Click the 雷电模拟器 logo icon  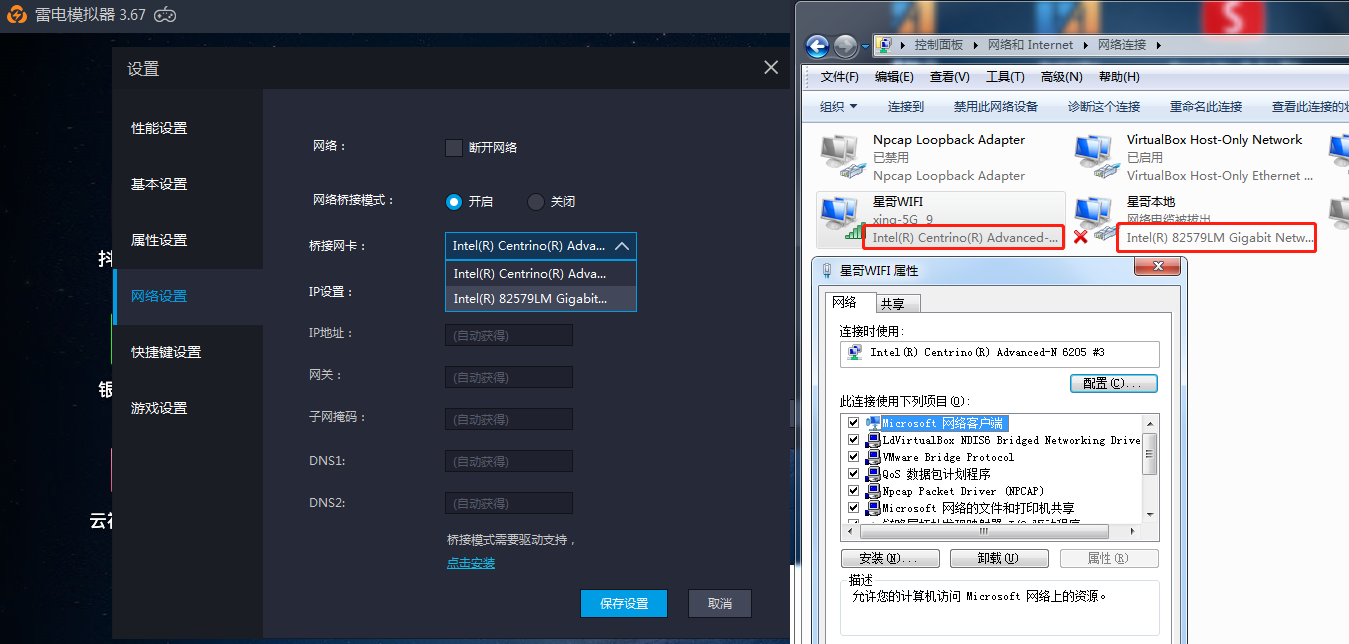(x=17, y=15)
